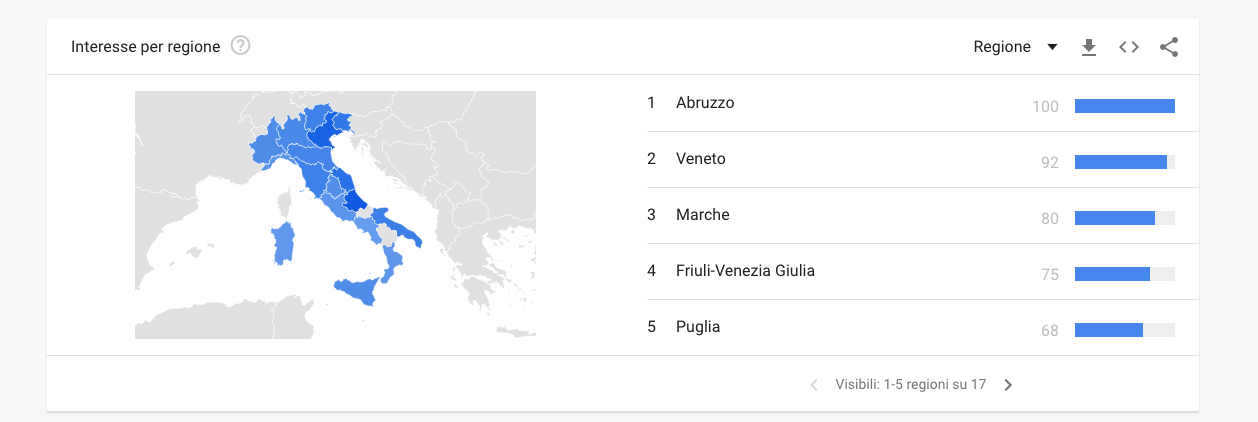The height and width of the screenshot is (422, 1258).
Task: Download the region data as CSV
Action: click(1089, 47)
